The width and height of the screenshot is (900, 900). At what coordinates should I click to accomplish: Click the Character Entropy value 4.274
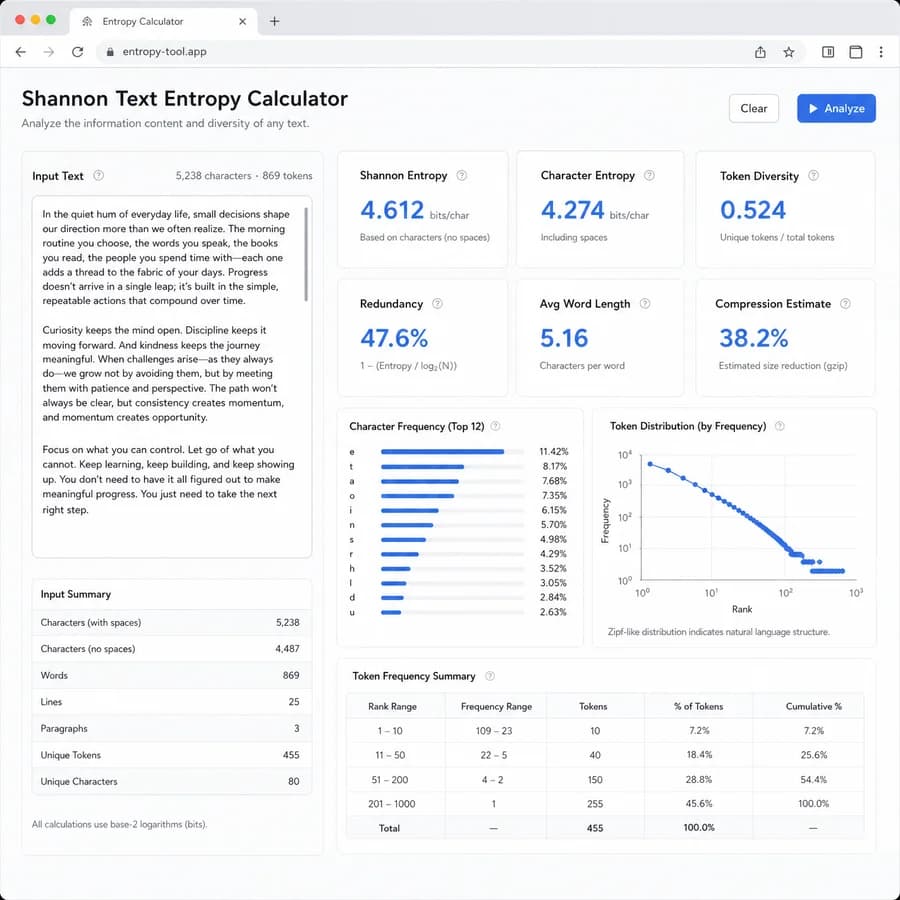(x=572, y=210)
